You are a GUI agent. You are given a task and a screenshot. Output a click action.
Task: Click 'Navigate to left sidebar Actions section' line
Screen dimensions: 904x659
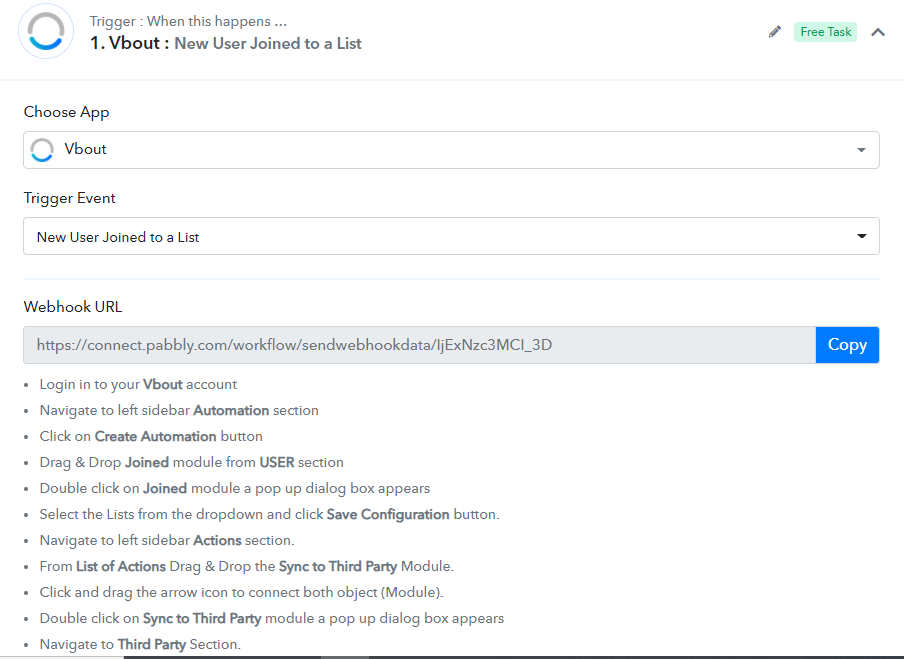[x=167, y=540]
